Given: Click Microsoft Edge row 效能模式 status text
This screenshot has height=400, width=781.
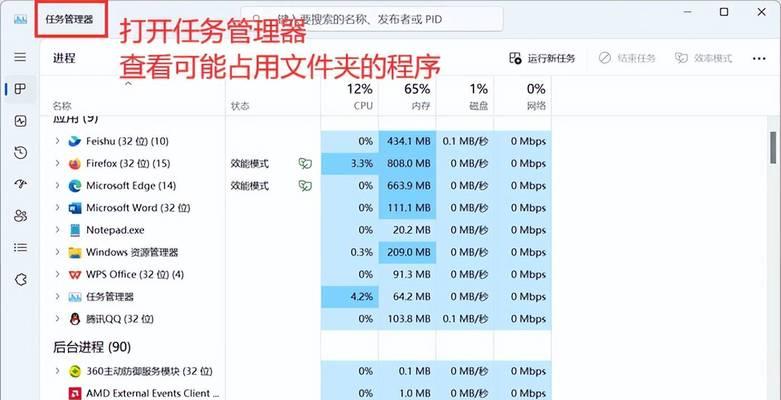Looking at the screenshot, I should click(250, 186).
